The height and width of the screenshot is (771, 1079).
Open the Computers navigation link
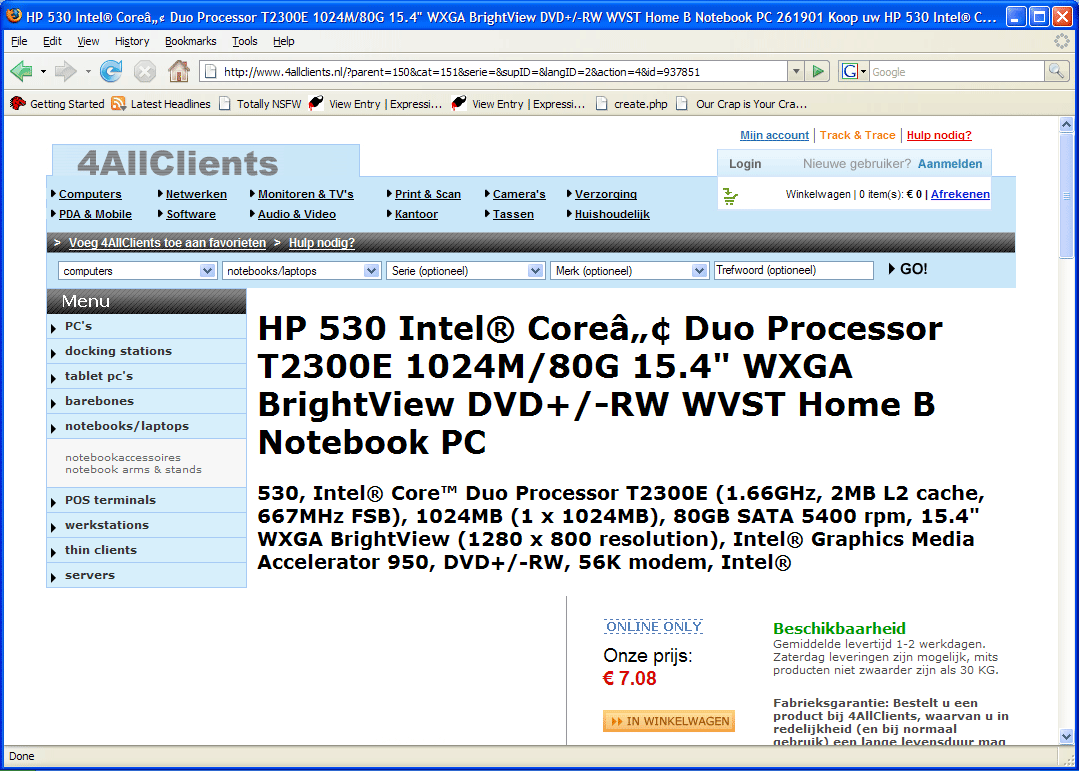point(90,194)
